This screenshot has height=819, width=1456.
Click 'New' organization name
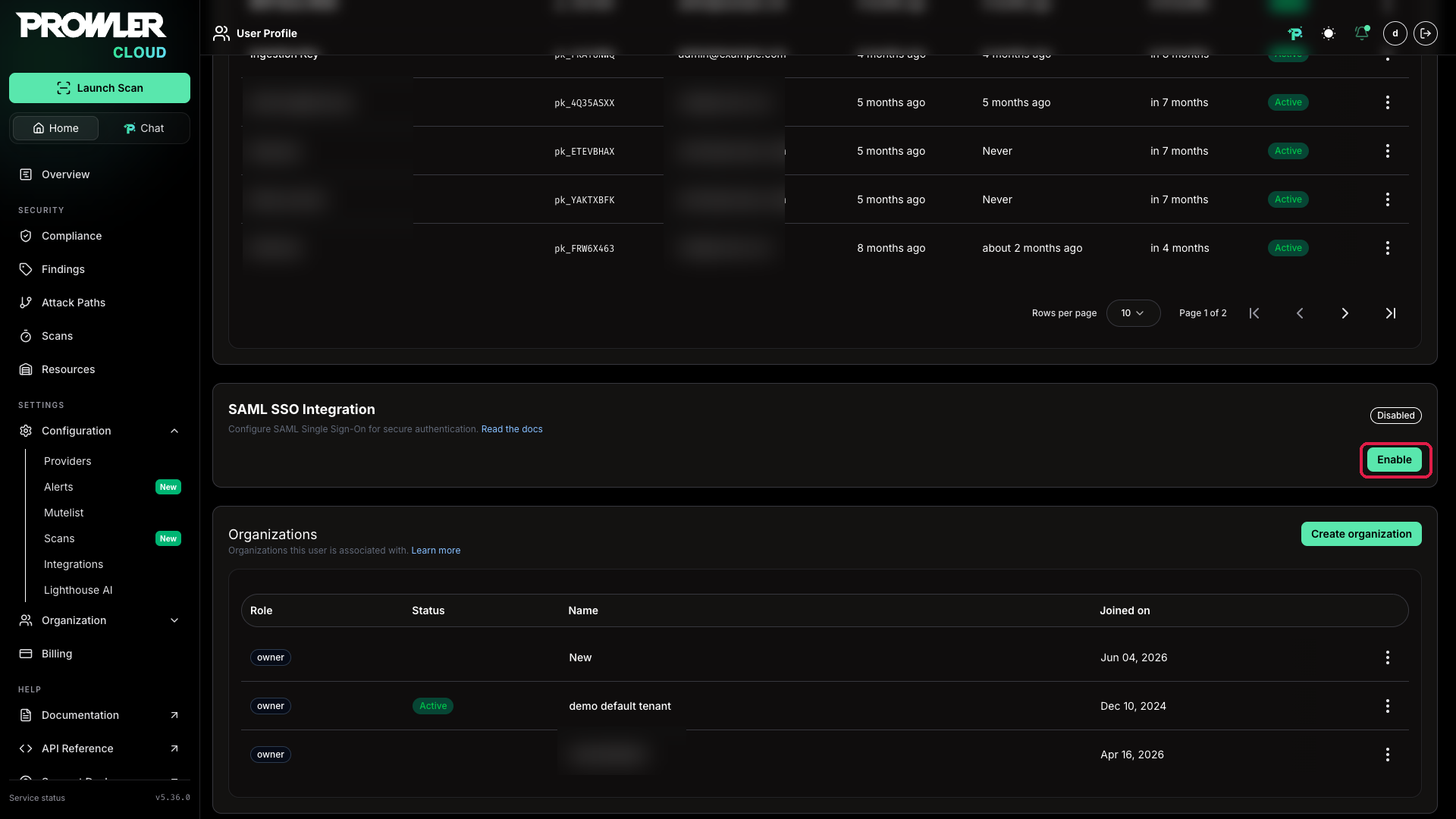(x=580, y=657)
